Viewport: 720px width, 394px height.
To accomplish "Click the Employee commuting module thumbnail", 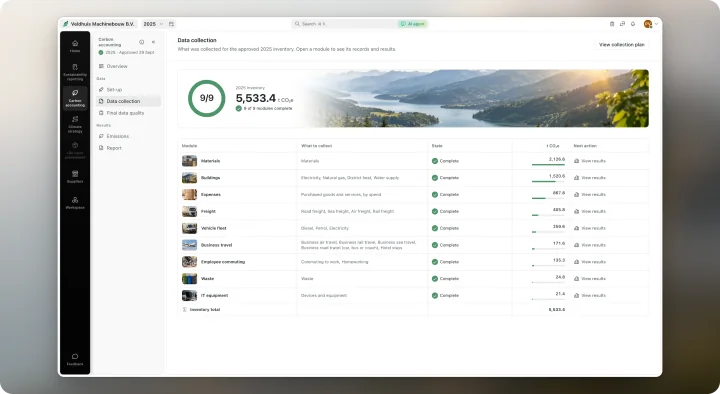I will 189,262.
